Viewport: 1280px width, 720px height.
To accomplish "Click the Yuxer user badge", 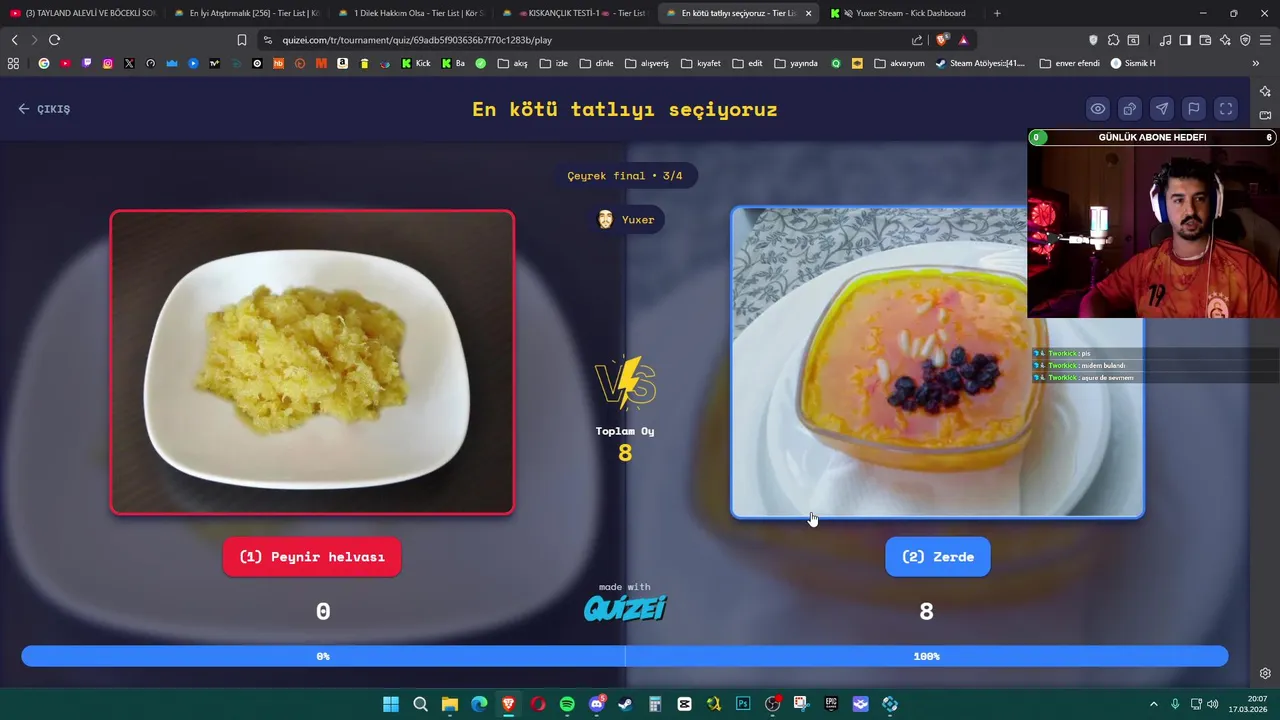I will (x=625, y=220).
